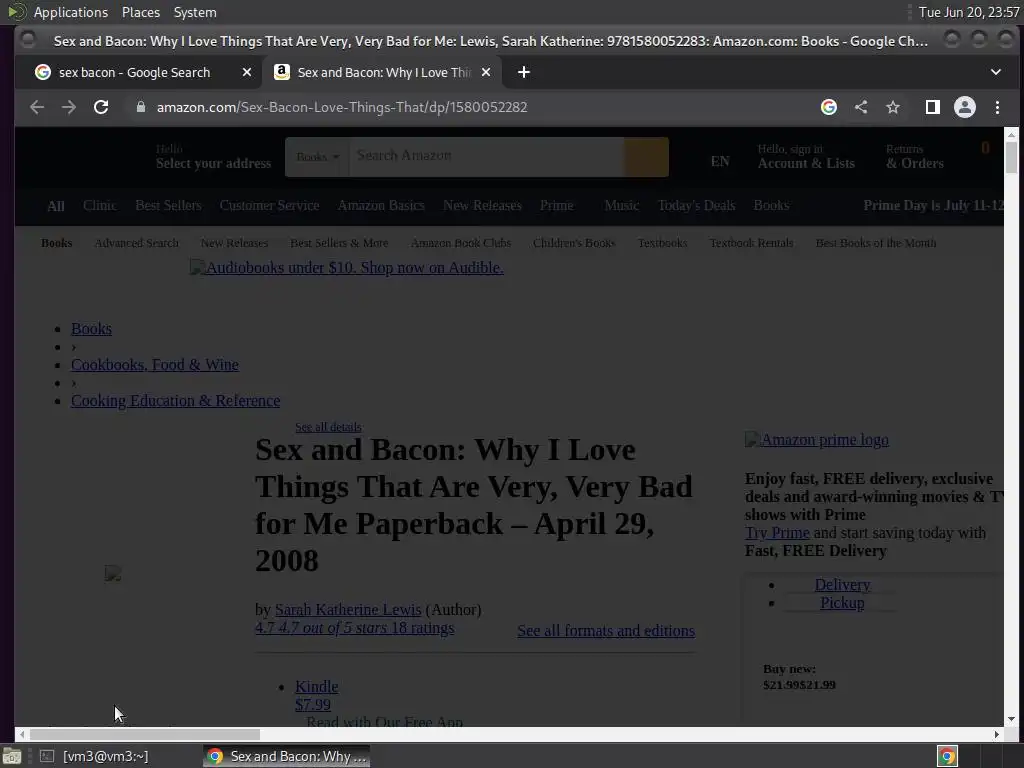Open Today's Deals nav link

(x=696, y=205)
